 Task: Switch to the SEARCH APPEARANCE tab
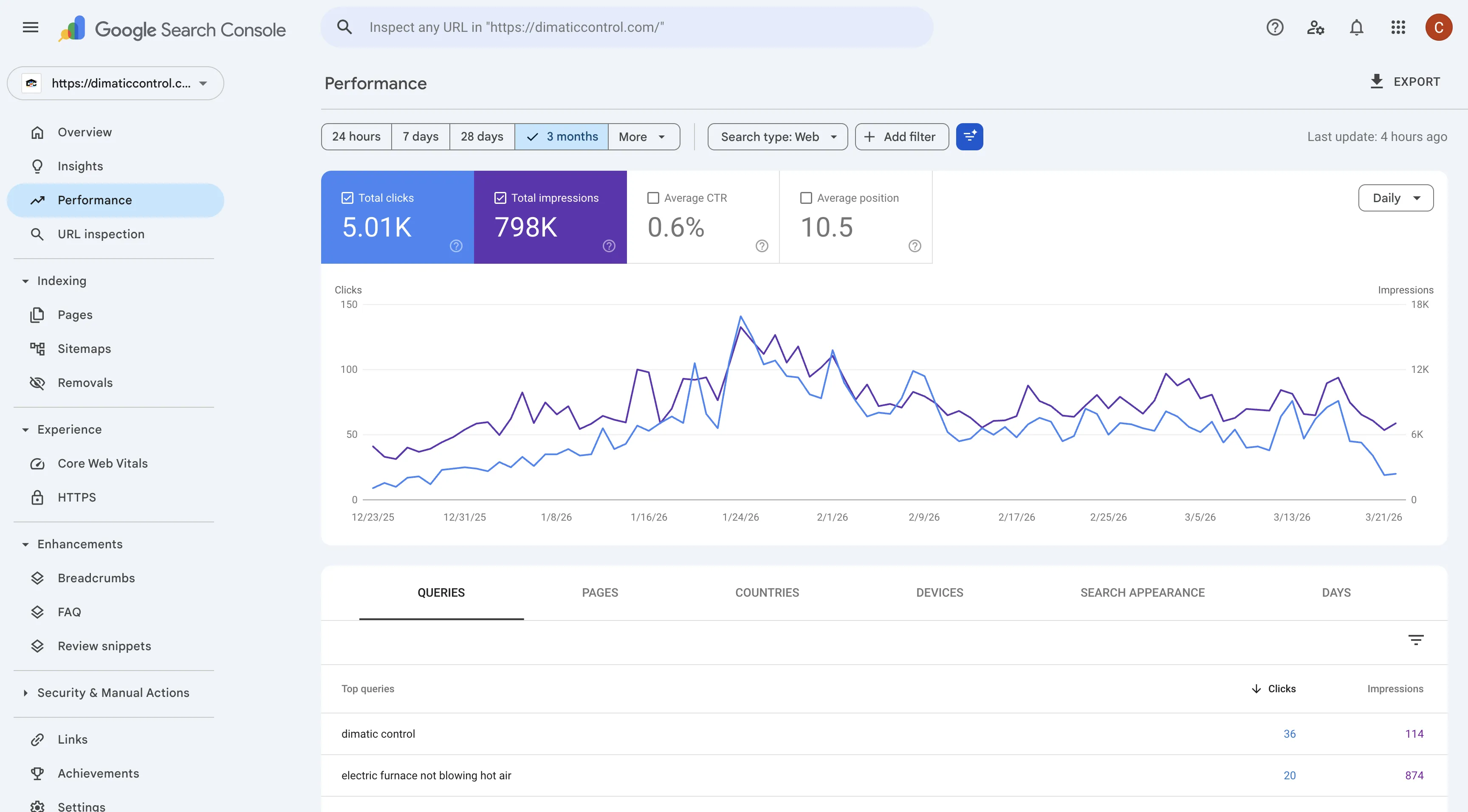1143,592
